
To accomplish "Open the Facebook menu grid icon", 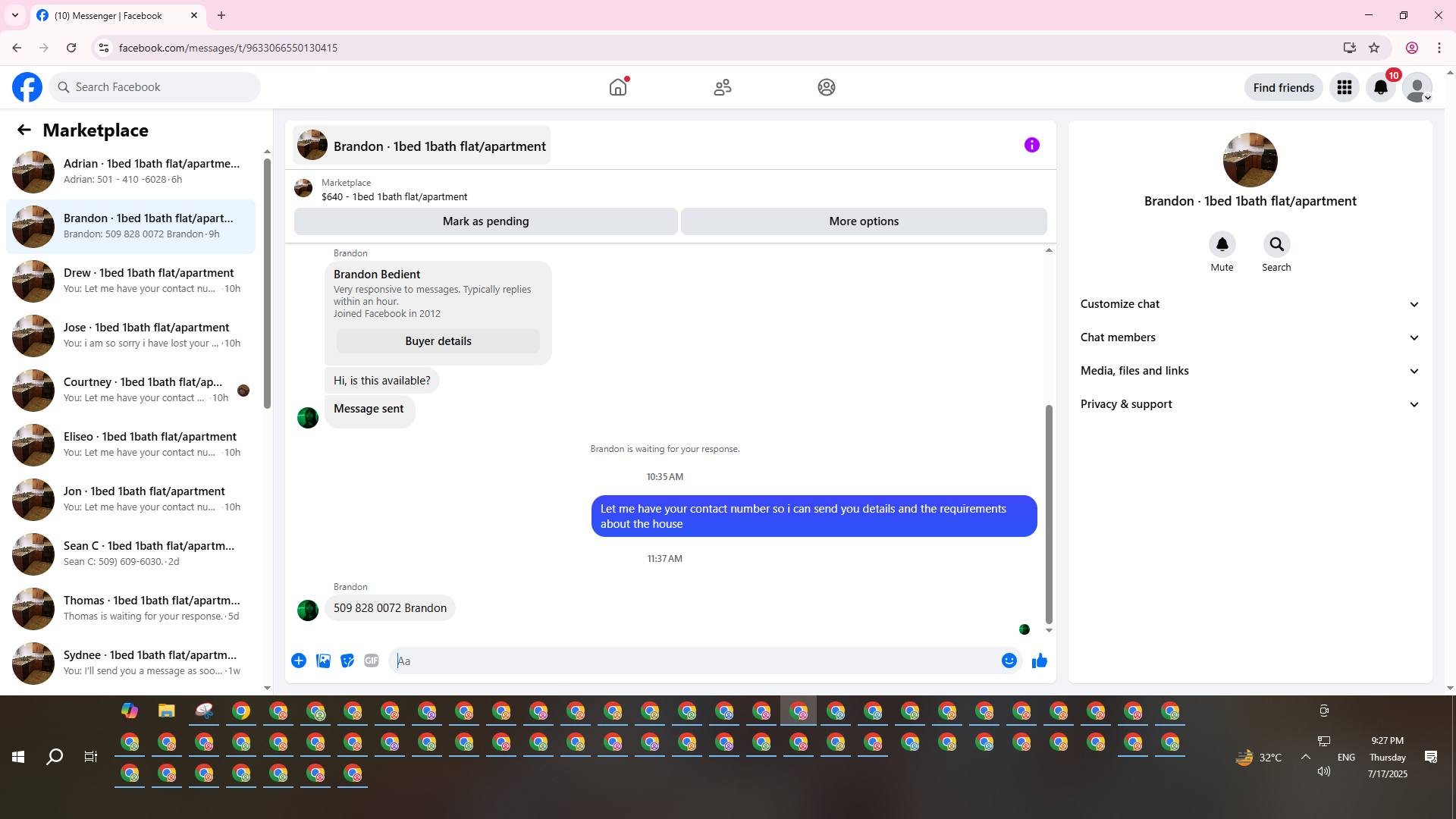I will [1345, 87].
